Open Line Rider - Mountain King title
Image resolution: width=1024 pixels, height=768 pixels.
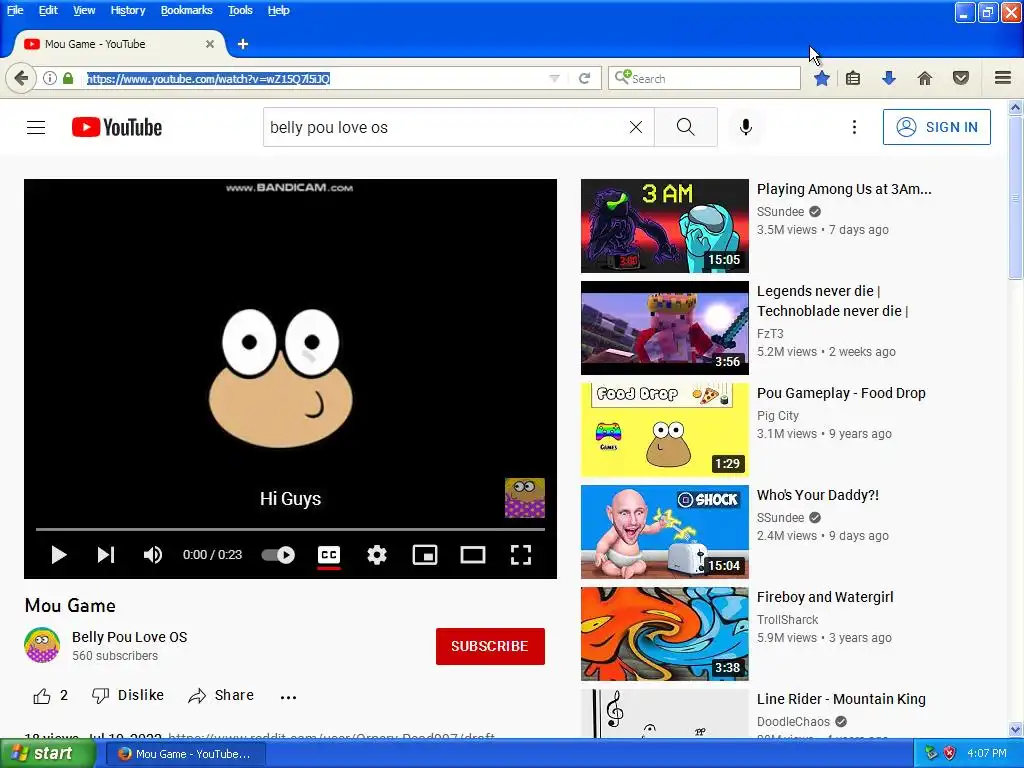(x=841, y=699)
